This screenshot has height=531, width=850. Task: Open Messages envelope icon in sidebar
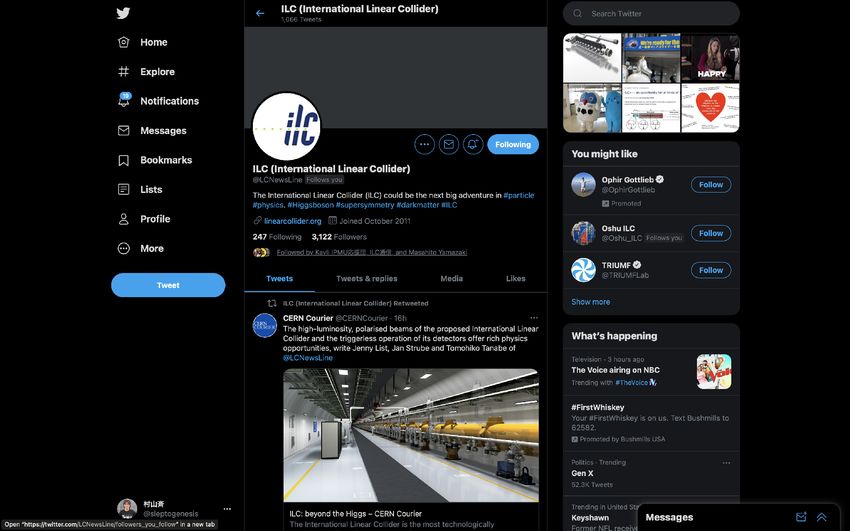[124, 131]
